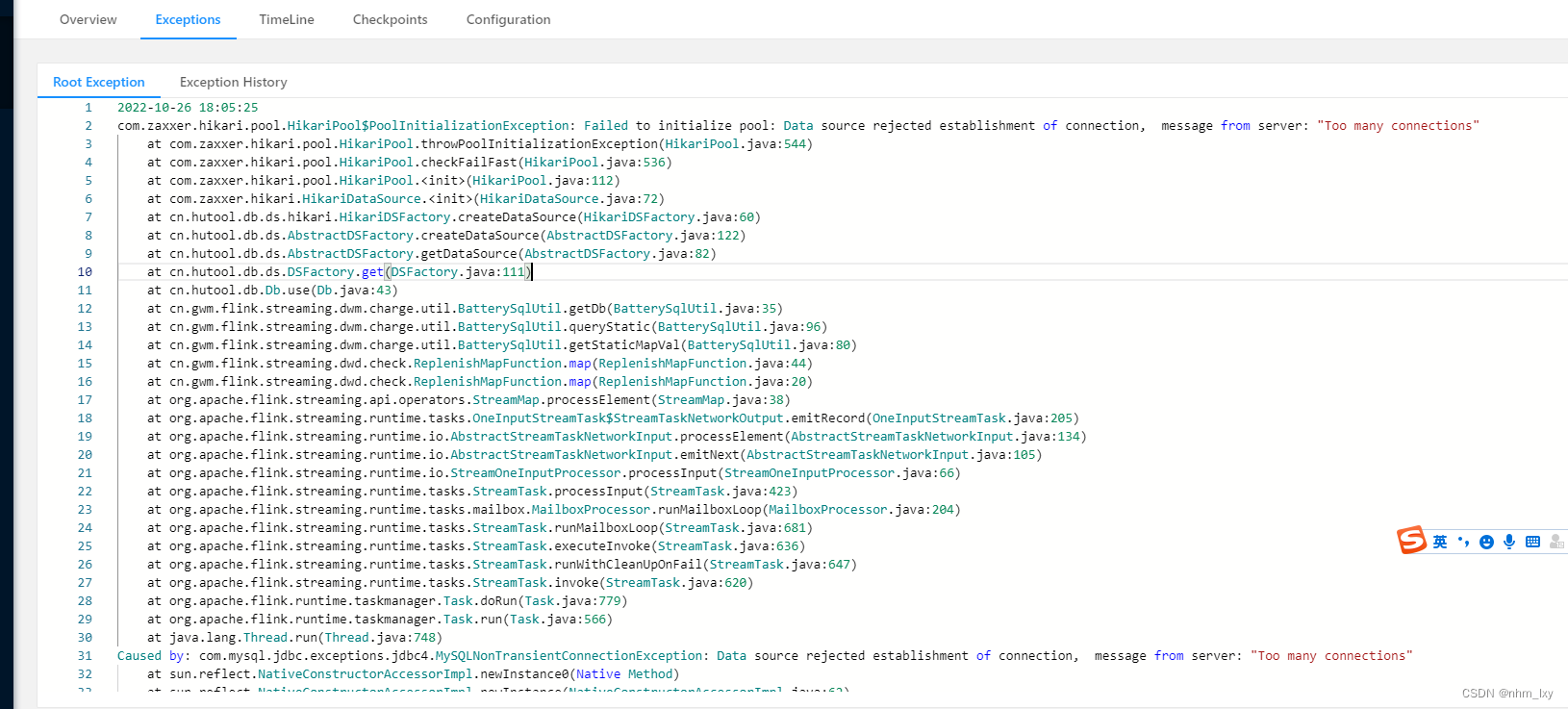Click AbstractDSFactory.java:122 on line 8
This screenshot has width=1568, height=709.
(643, 236)
